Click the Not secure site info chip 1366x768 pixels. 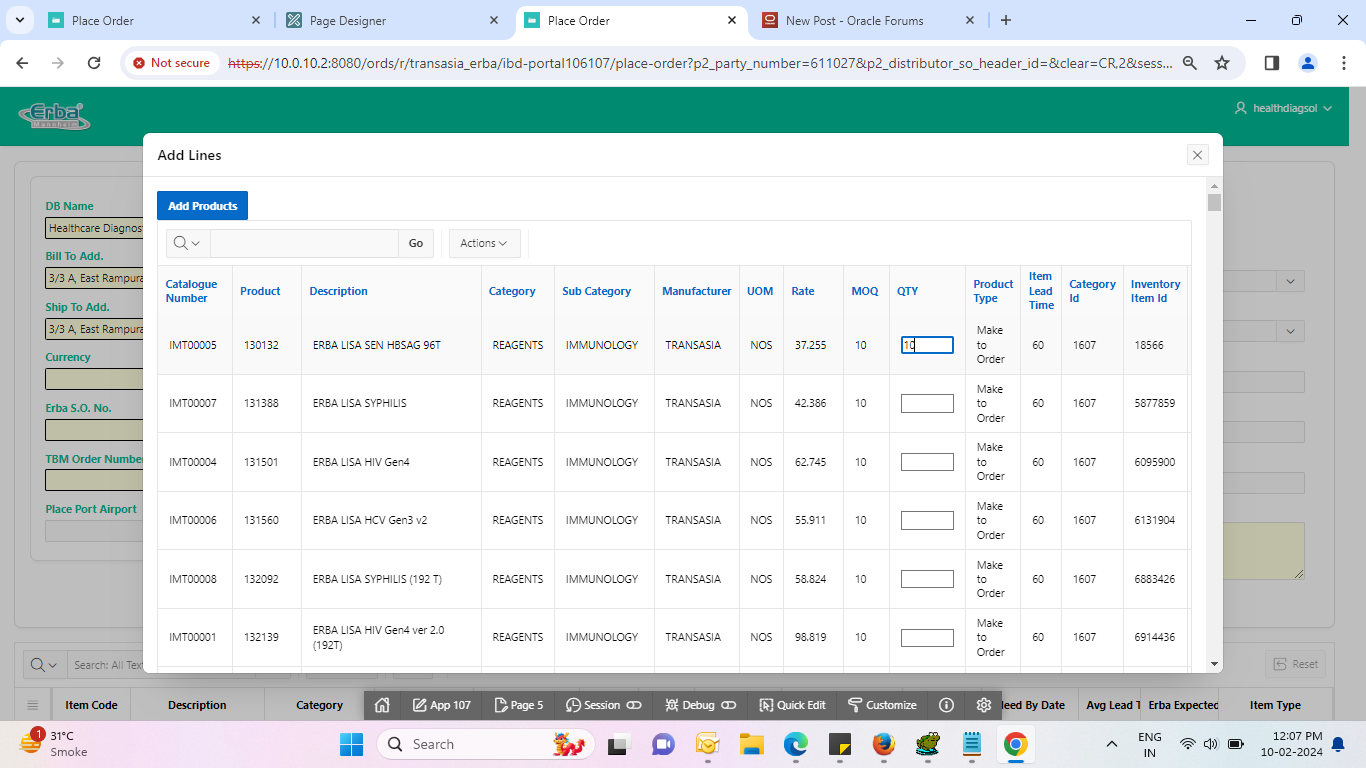[171, 63]
